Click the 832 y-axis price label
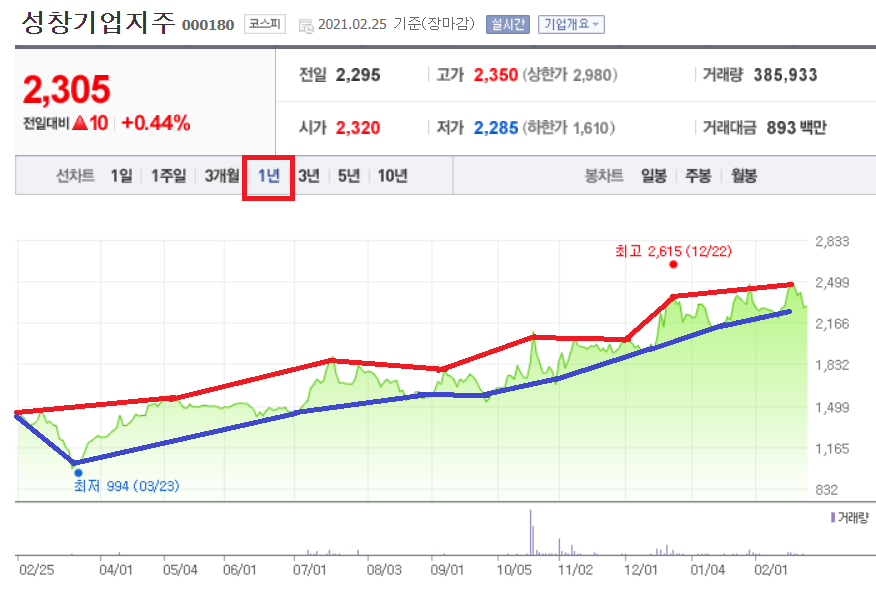 (x=827, y=490)
